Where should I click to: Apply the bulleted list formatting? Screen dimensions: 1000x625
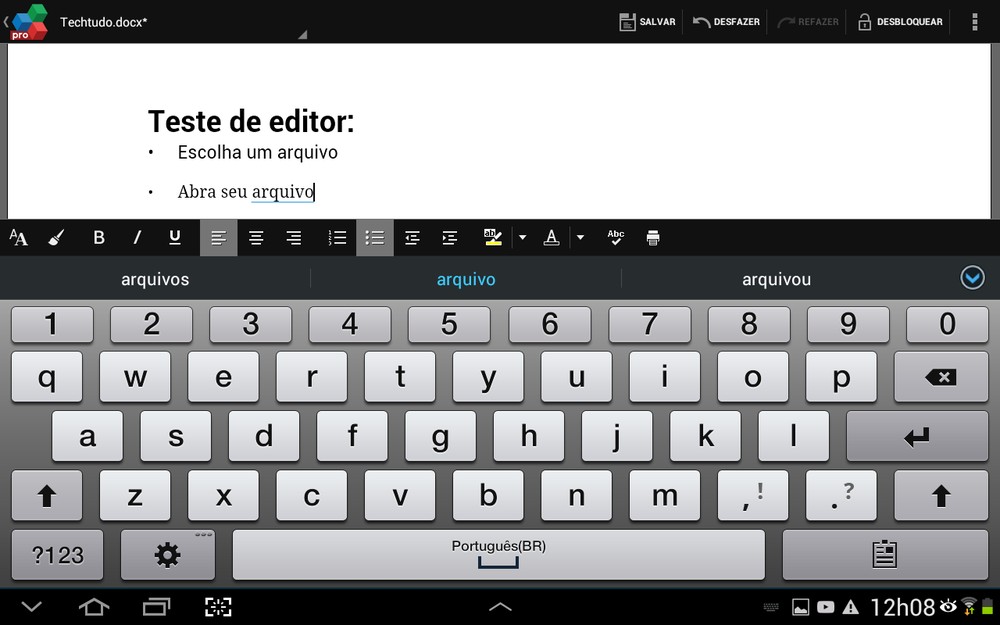[375, 237]
